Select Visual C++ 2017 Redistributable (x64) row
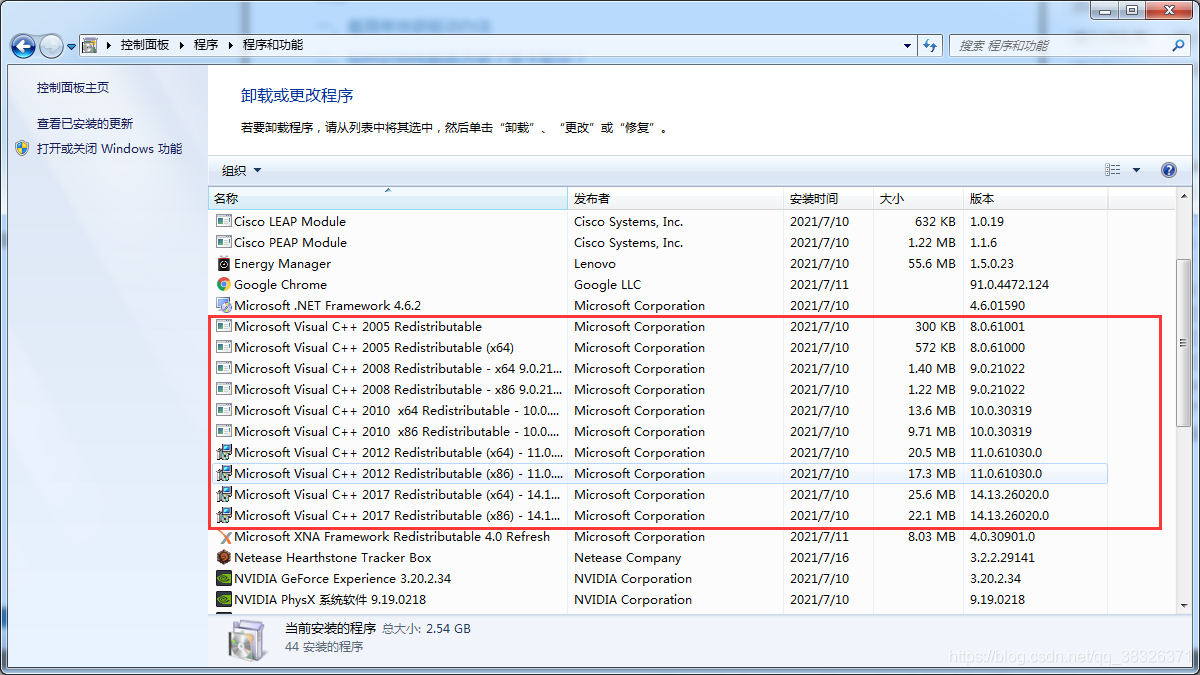Viewport: 1200px width, 675px height. click(660, 495)
